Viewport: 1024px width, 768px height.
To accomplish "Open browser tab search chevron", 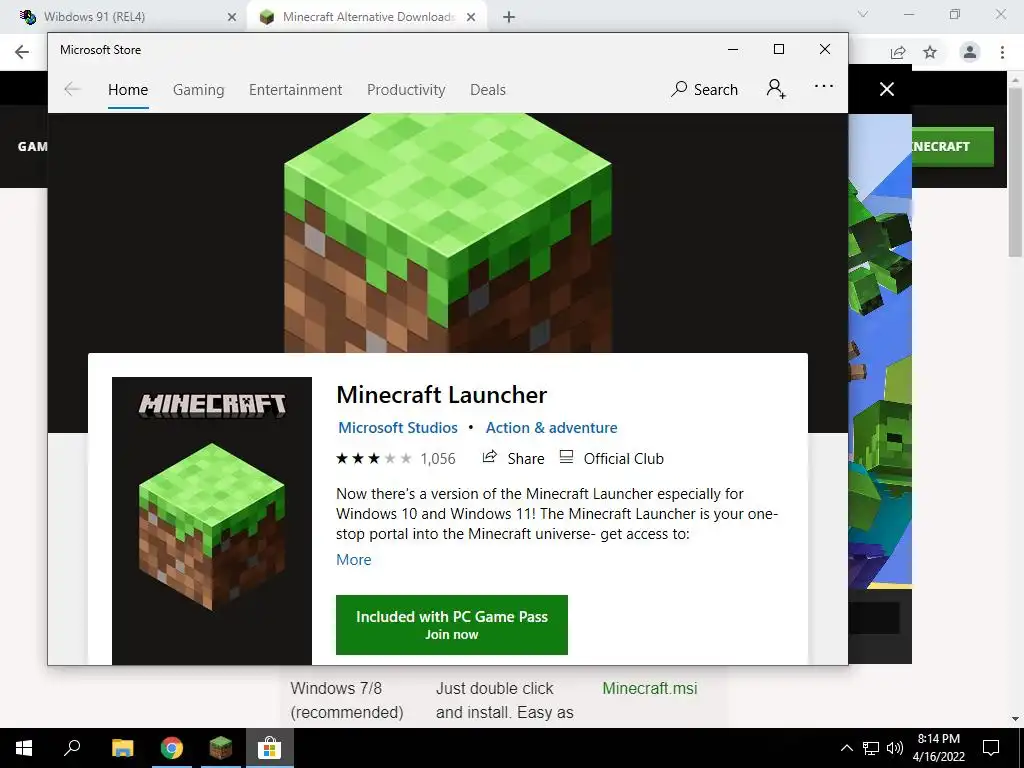I will [863, 14].
